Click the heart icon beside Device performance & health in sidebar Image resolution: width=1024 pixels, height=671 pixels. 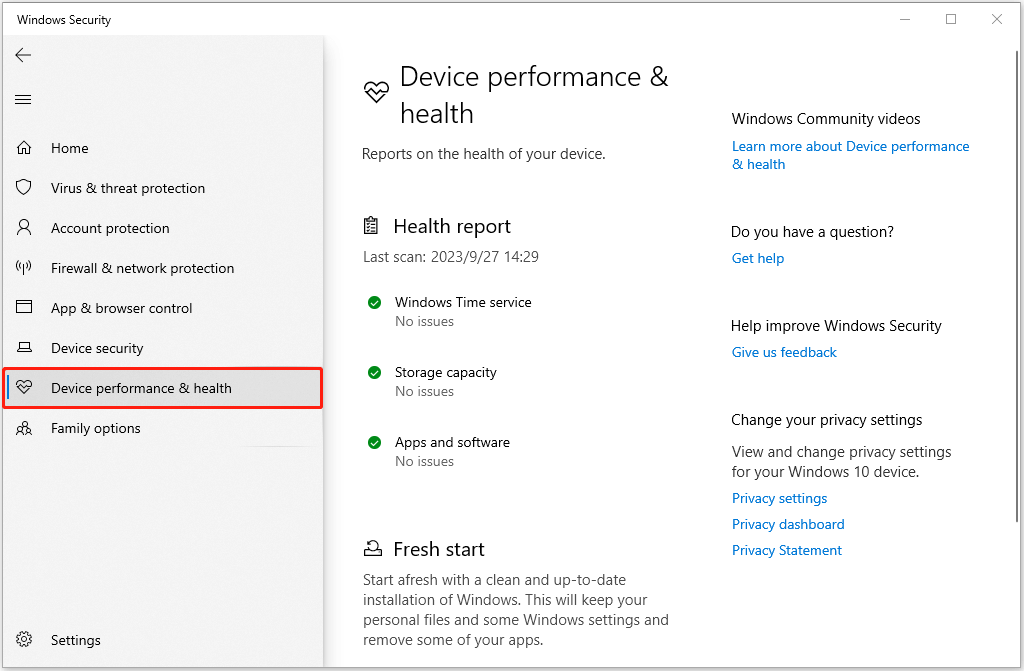pyautogui.click(x=24, y=387)
